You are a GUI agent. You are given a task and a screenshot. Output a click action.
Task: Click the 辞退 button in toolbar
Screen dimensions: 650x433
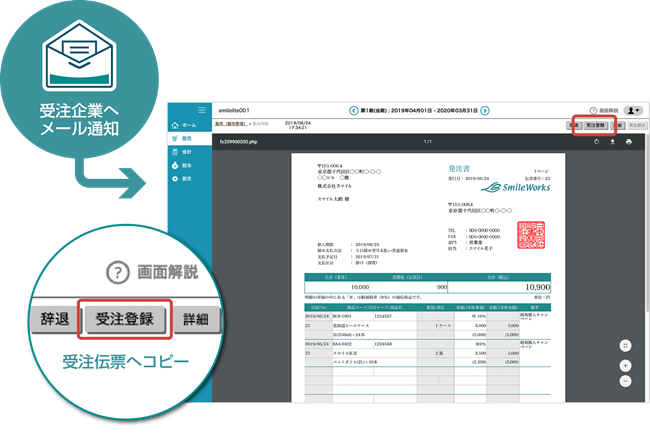pyautogui.click(x=574, y=126)
